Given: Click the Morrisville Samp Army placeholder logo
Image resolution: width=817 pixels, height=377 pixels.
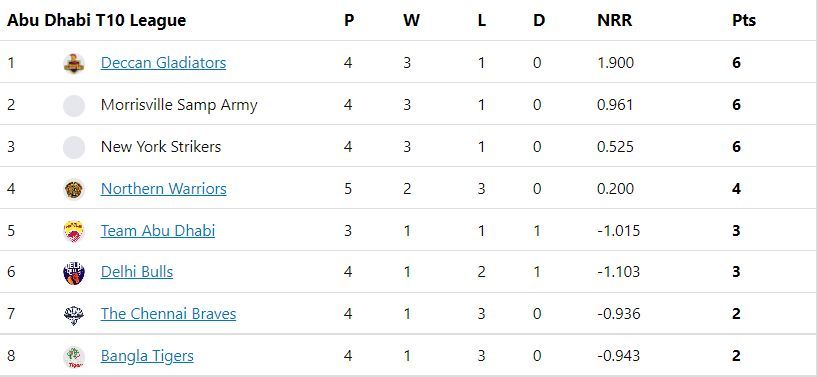Looking at the screenshot, I should pyautogui.click(x=73, y=105).
